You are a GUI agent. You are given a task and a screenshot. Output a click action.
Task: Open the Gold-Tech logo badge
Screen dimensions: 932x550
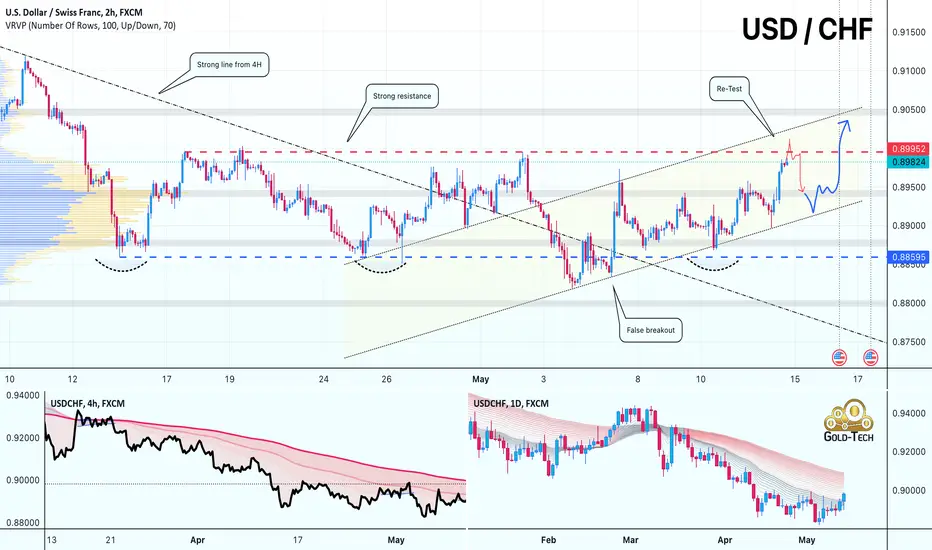(849, 421)
